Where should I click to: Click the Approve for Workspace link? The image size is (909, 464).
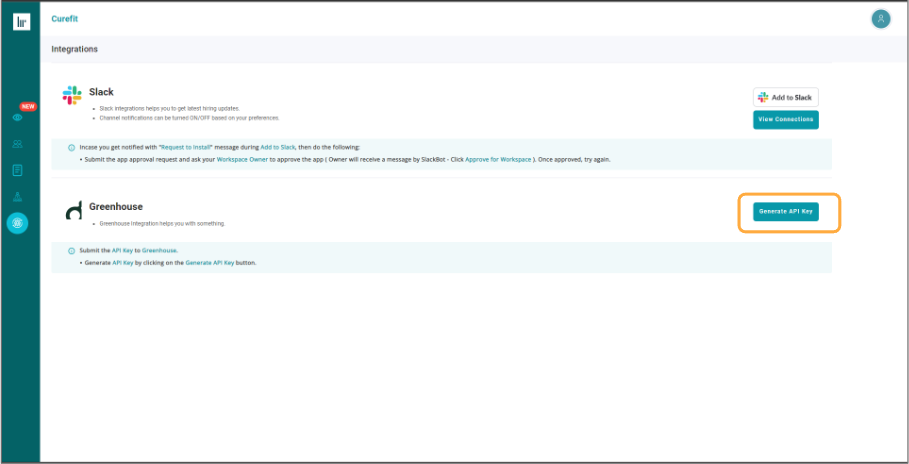pyautogui.click(x=498, y=159)
